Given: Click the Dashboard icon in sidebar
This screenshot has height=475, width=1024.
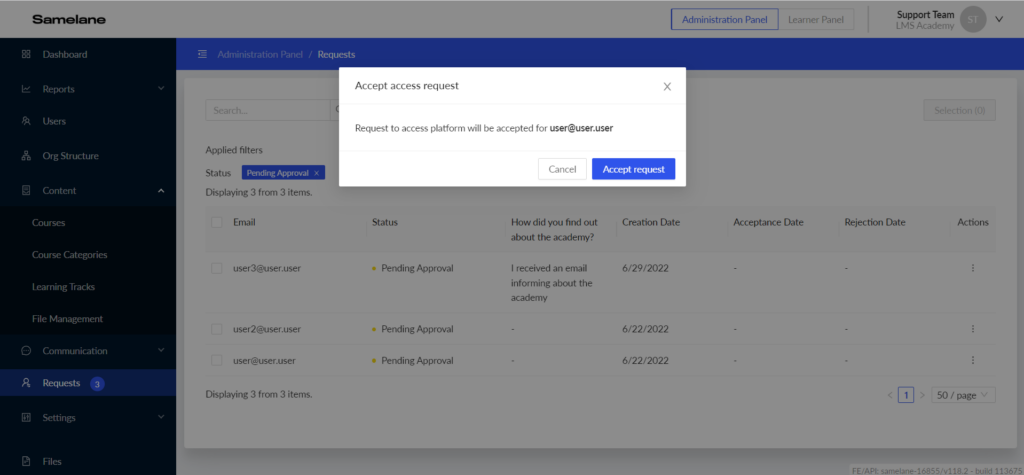Looking at the screenshot, I should tap(26, 54).
